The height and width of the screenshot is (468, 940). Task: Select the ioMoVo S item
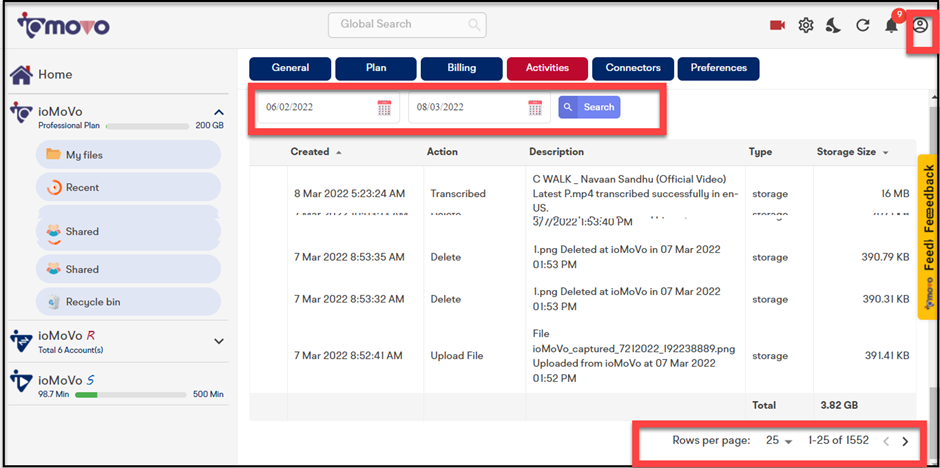click(66, 381)
